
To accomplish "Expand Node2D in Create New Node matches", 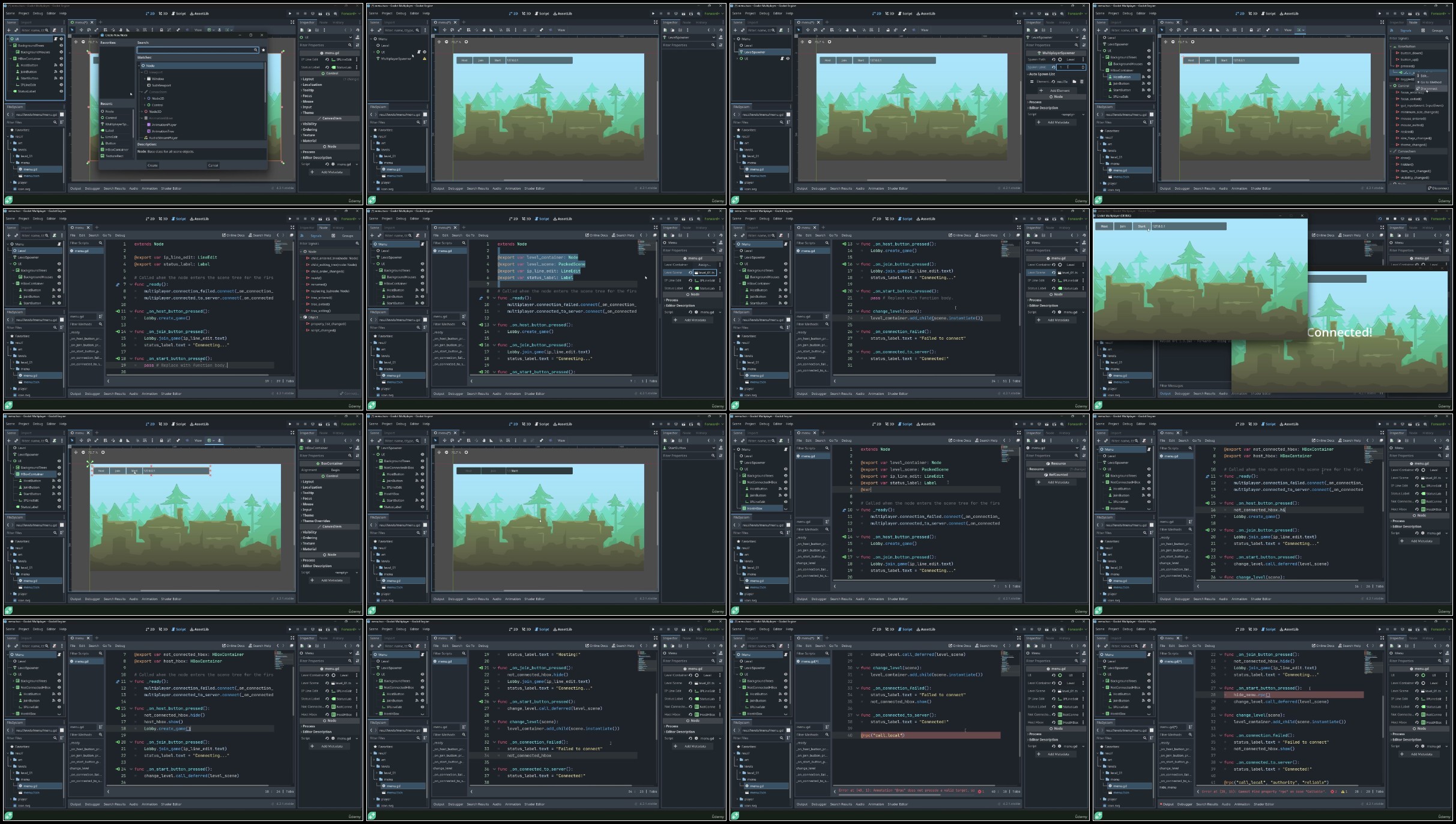I will [145, 98].
